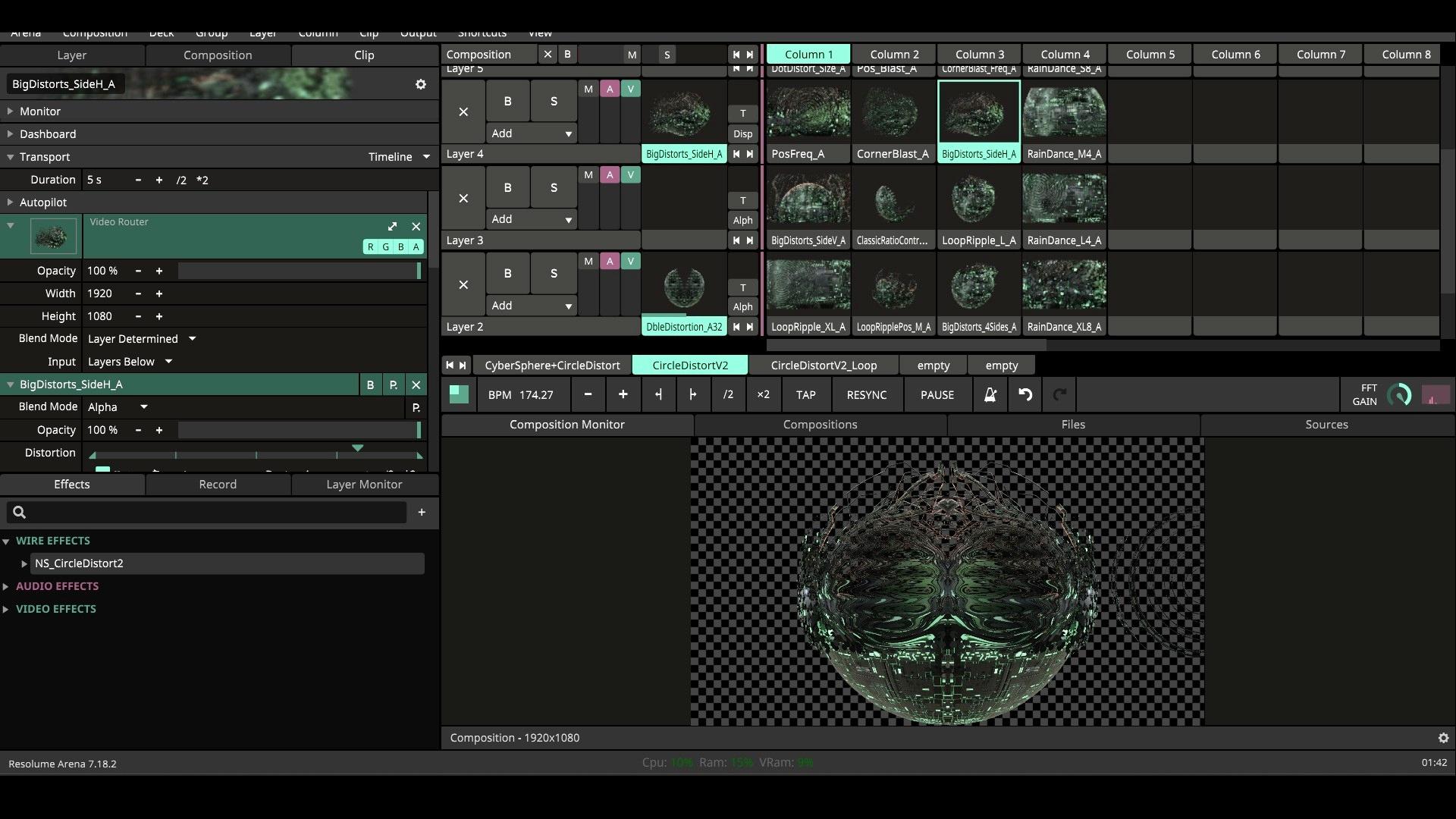Open the Layer Monitor tab
This screenshot has height=819, width=1456.
coord(364,485)
